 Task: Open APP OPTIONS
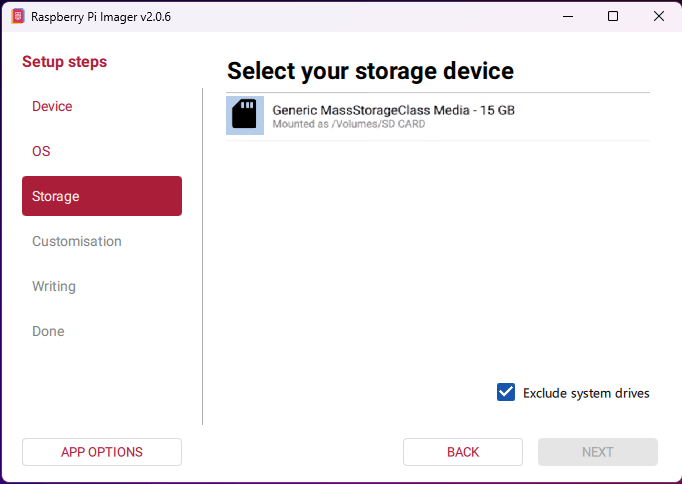click(102, 452)
